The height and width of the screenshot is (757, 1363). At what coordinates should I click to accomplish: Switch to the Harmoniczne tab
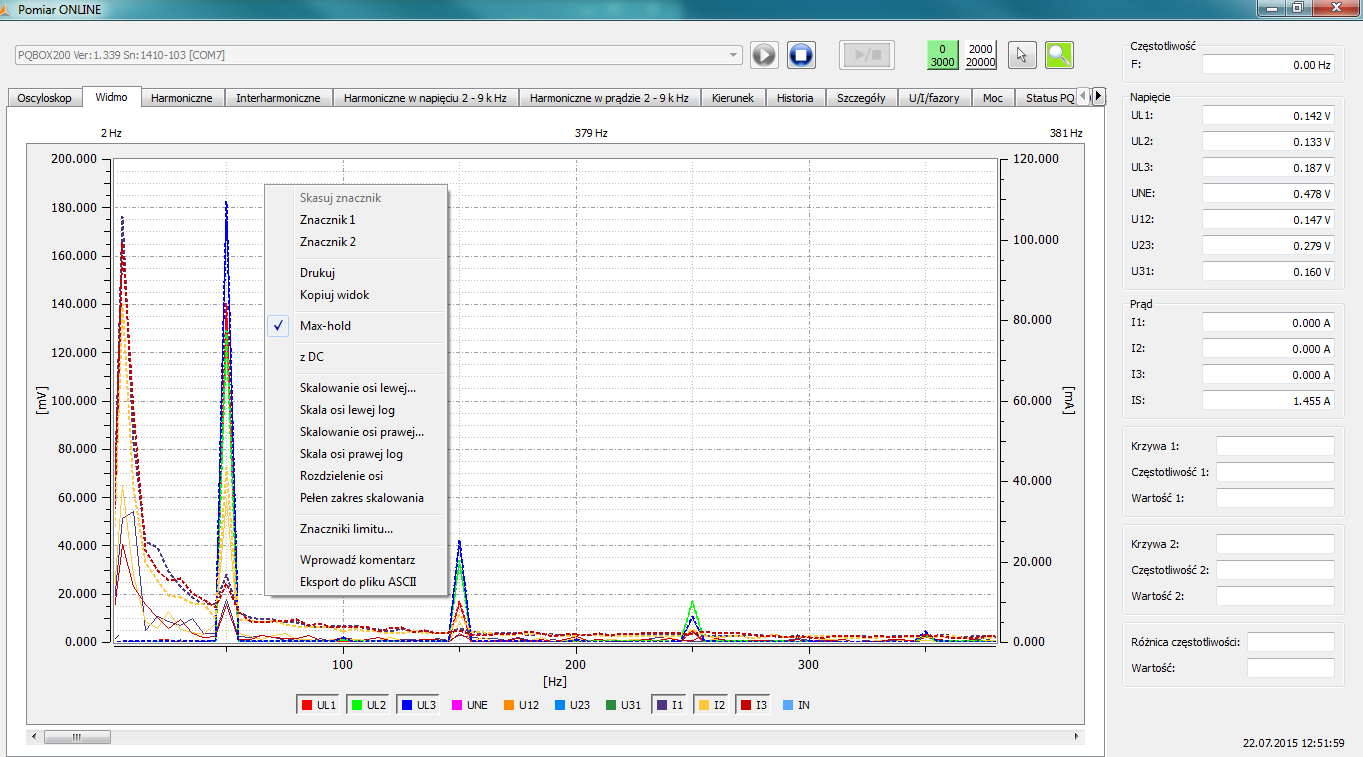(x=181, y=98)
